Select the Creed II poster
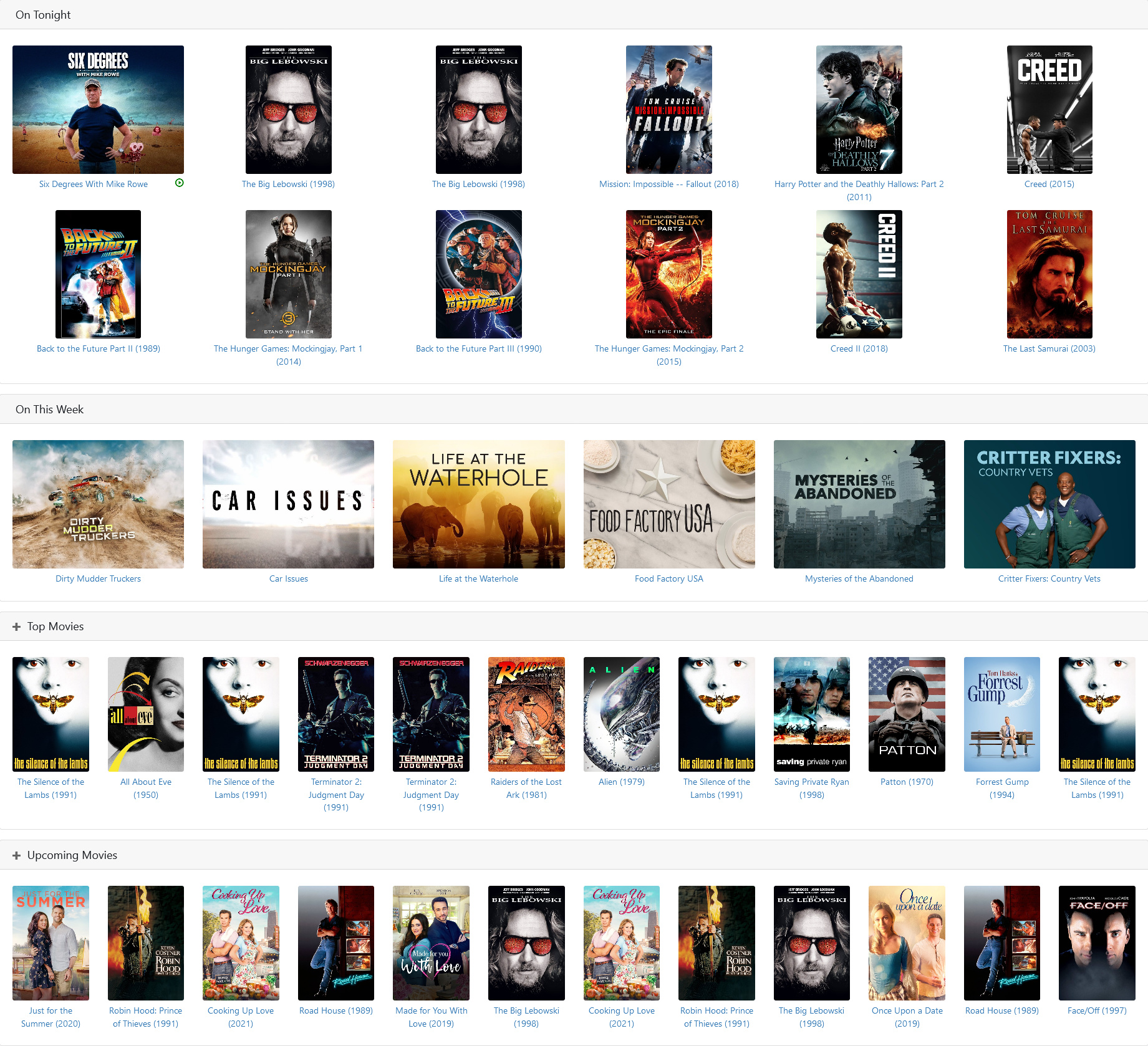The height and width of the screenshot is (1046, 1148). [x=859, y=274]
